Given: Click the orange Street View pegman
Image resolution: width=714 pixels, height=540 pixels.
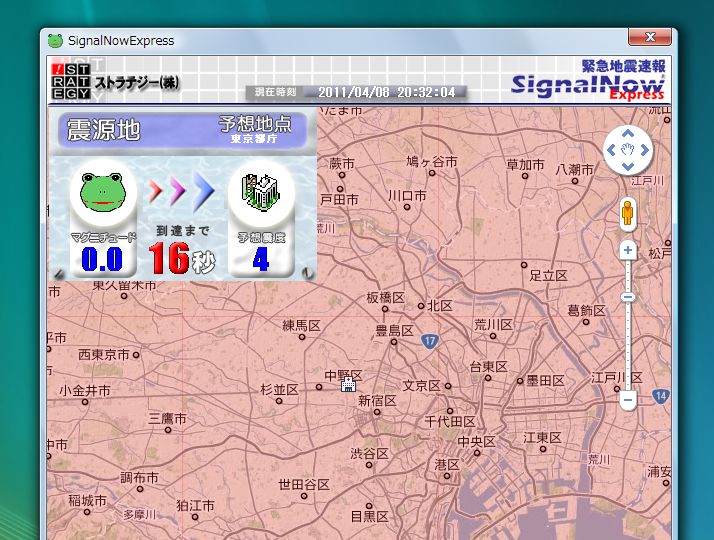Looking at the screenshot, I should 627,214.
